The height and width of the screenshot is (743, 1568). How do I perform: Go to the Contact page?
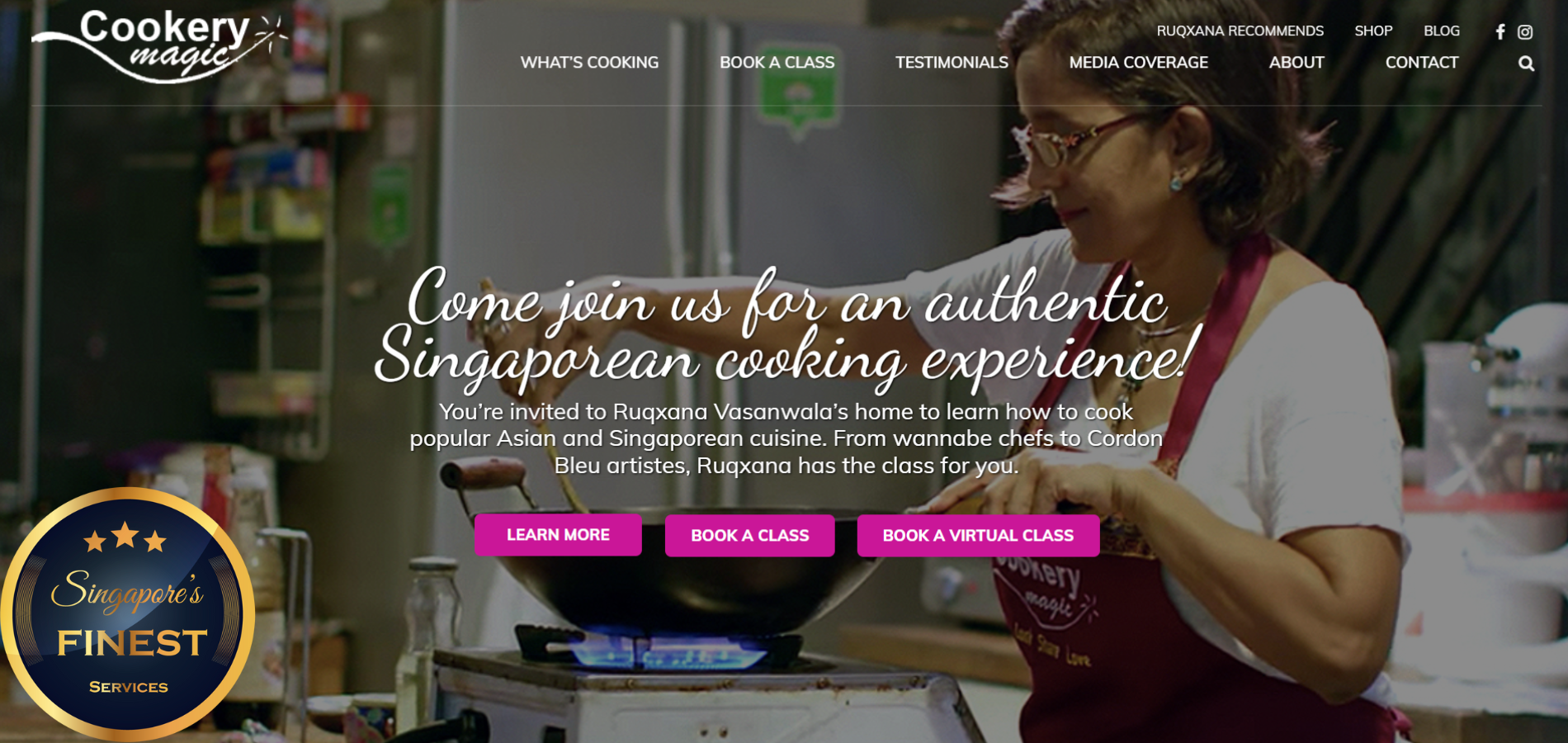coord(1421,63)
